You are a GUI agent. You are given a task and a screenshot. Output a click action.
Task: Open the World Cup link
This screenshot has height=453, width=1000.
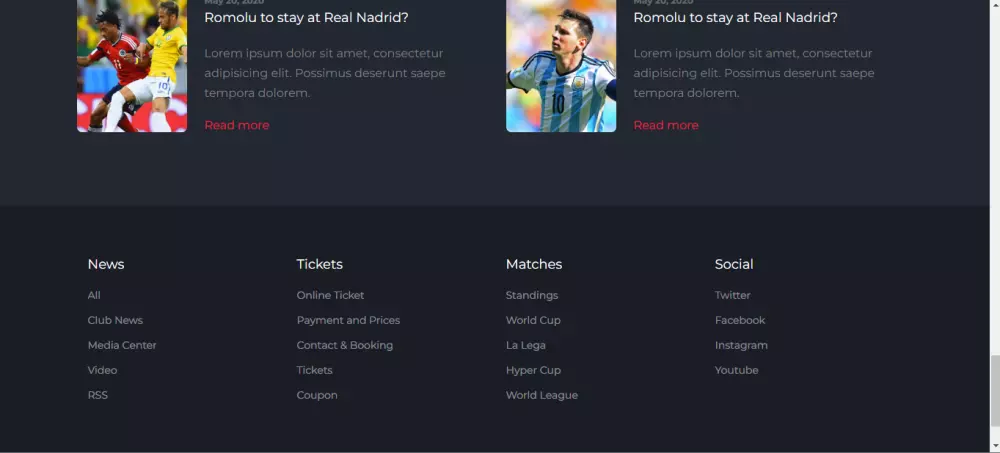533,320
